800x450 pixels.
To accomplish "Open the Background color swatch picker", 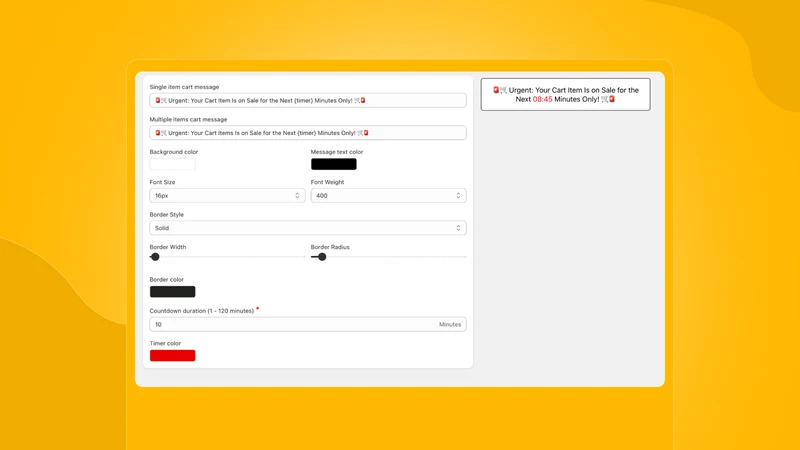I will coord(172,164).
